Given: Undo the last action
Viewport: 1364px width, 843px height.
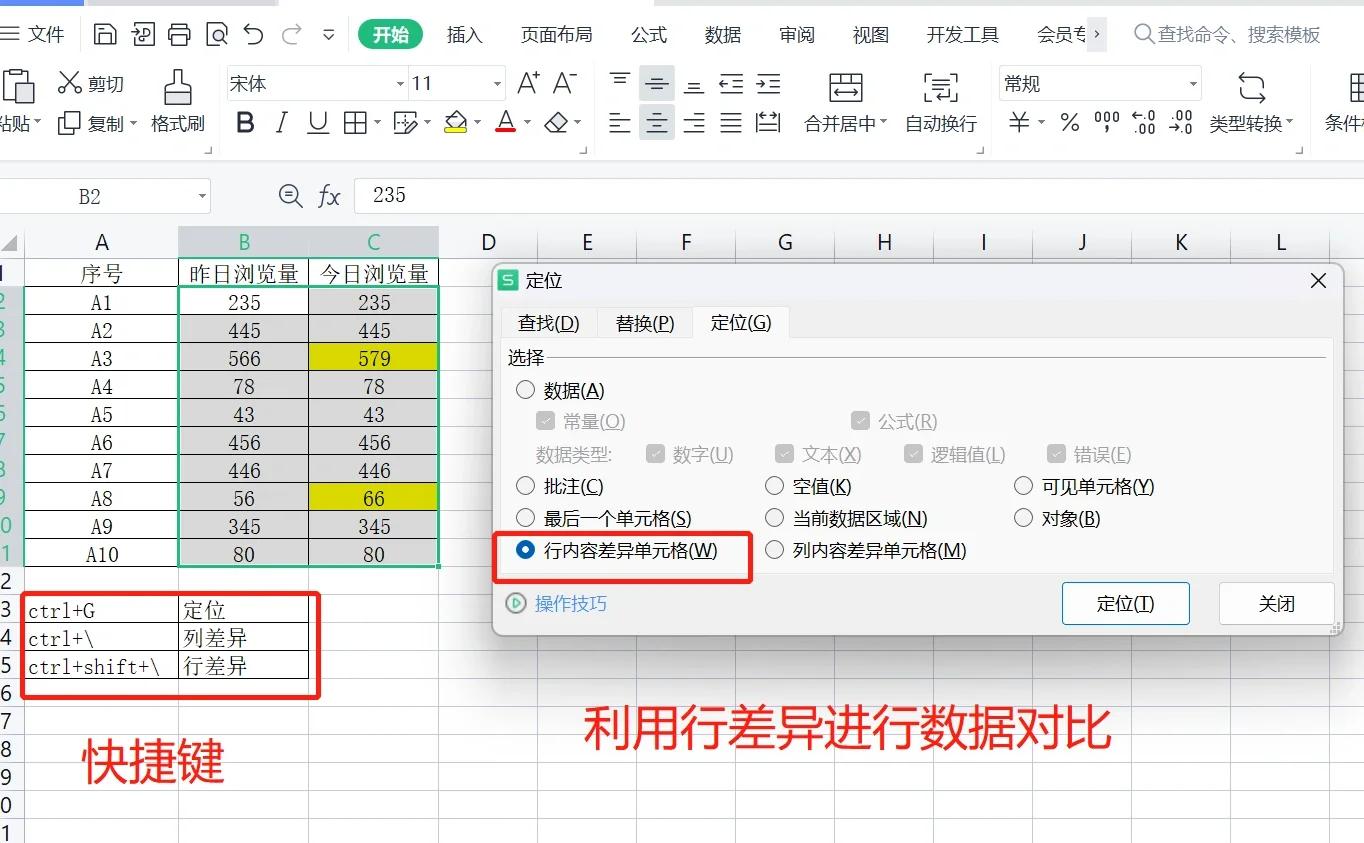Looking at the screenshot, I should 253,35.
